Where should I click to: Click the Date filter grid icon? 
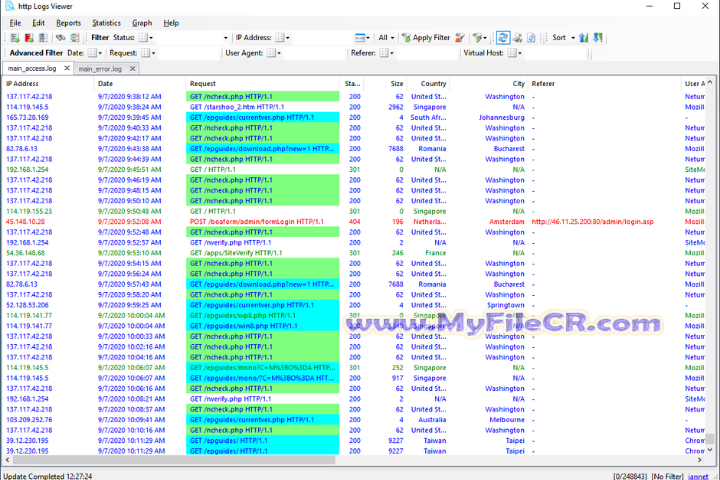click(x=92, y=53)
